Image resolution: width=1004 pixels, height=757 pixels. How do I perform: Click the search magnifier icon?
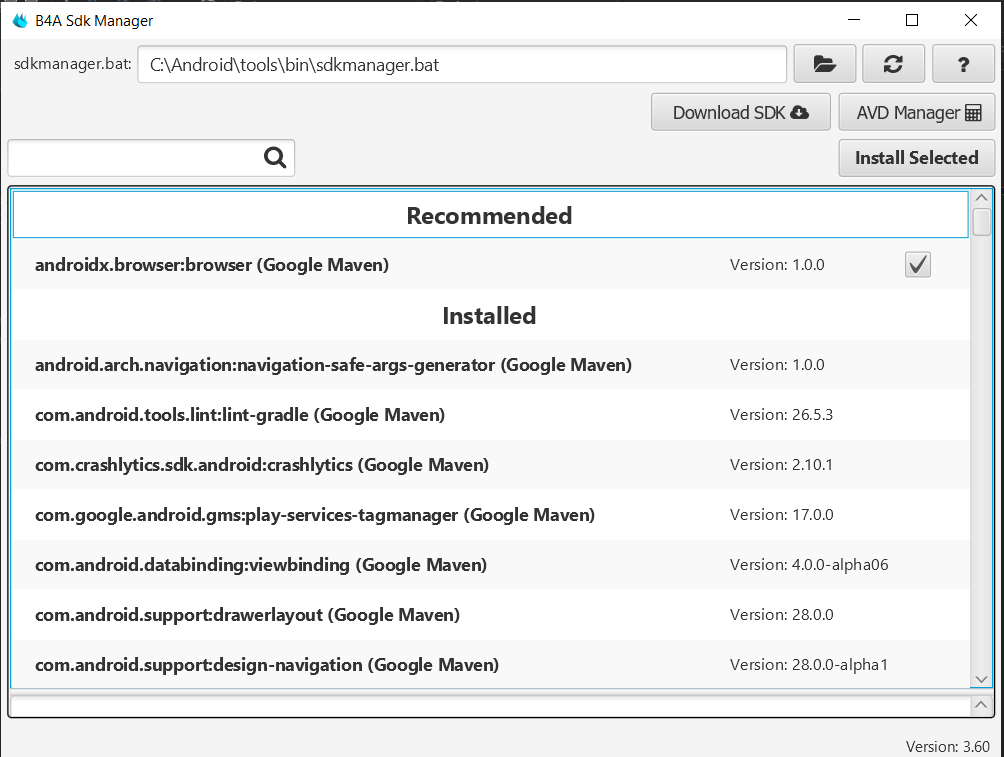(x=275, y=157)
